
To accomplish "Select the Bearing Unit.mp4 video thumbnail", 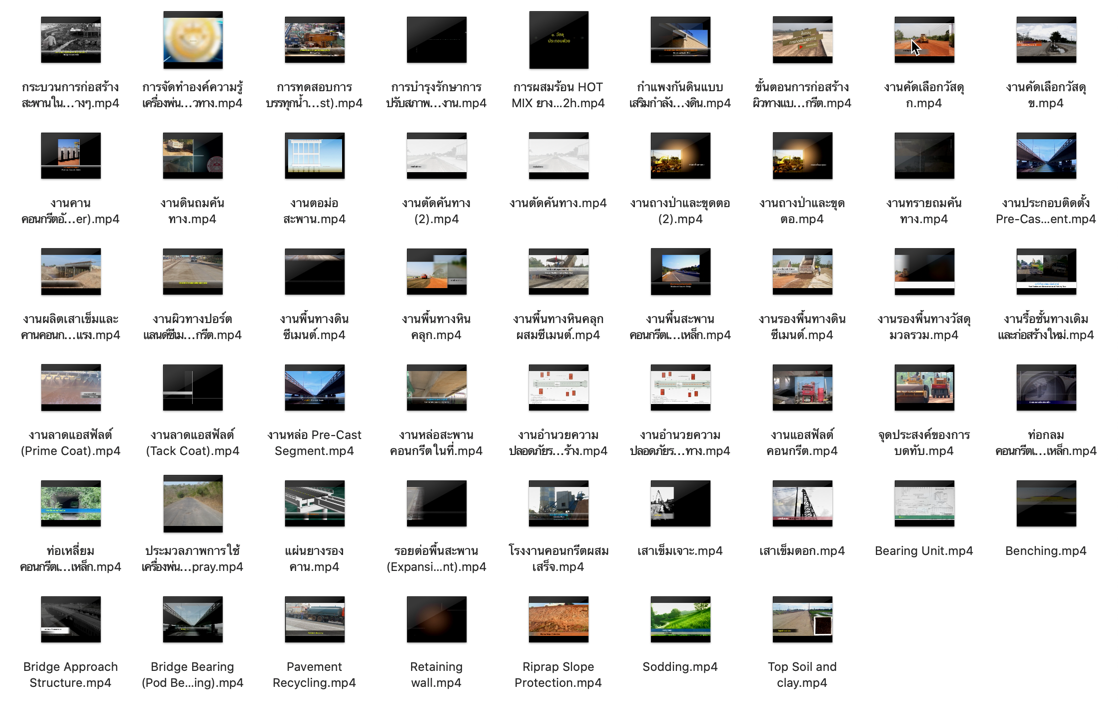I will click(x=924, y=503).
